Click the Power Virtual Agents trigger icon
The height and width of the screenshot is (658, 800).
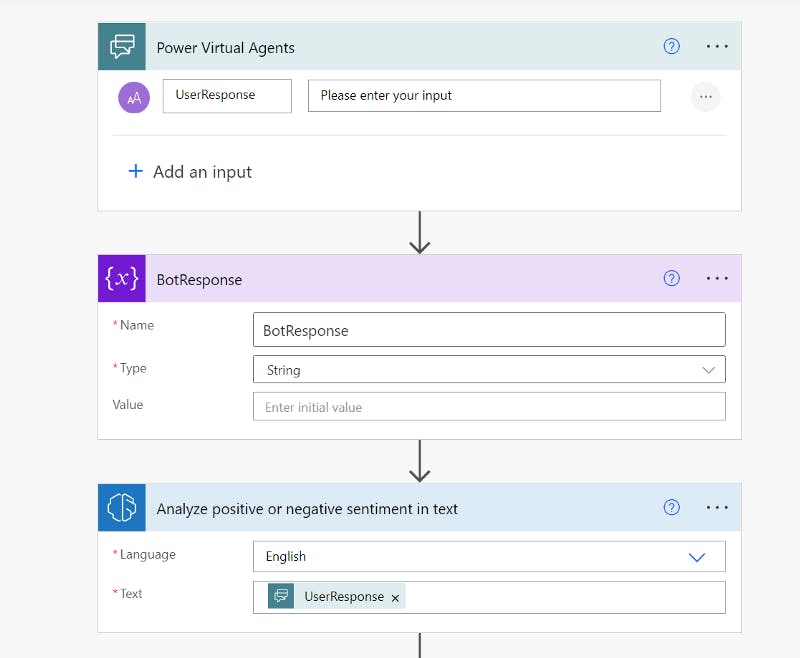122,46
